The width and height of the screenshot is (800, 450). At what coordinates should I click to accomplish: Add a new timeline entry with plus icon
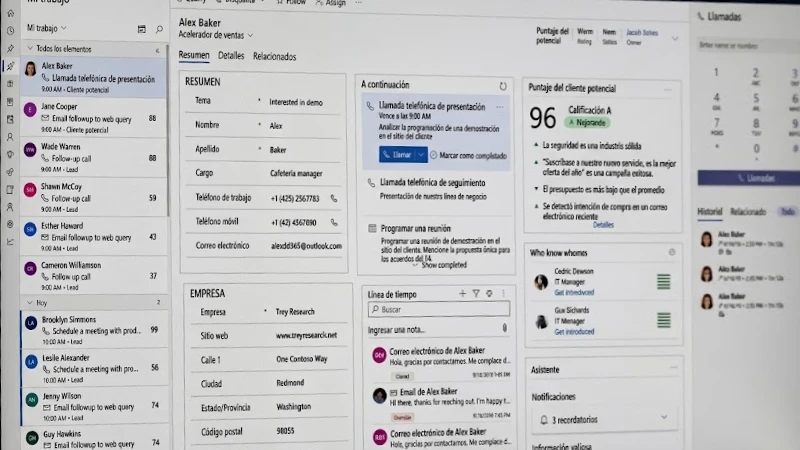click(462, 293)
